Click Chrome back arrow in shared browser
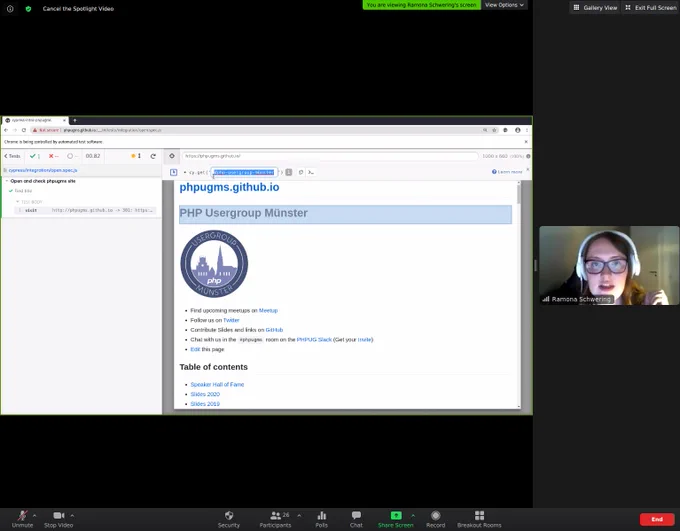 (x=6, y=130)
